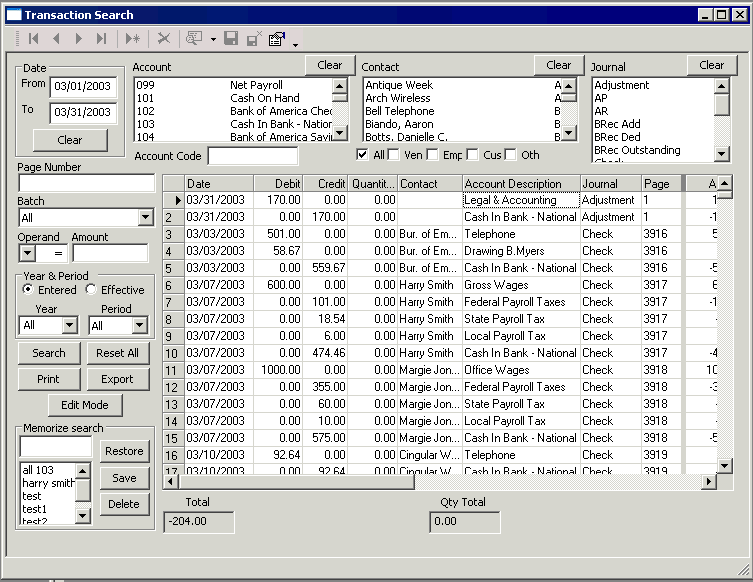Check the All contacts checkbox

point(362,155)
